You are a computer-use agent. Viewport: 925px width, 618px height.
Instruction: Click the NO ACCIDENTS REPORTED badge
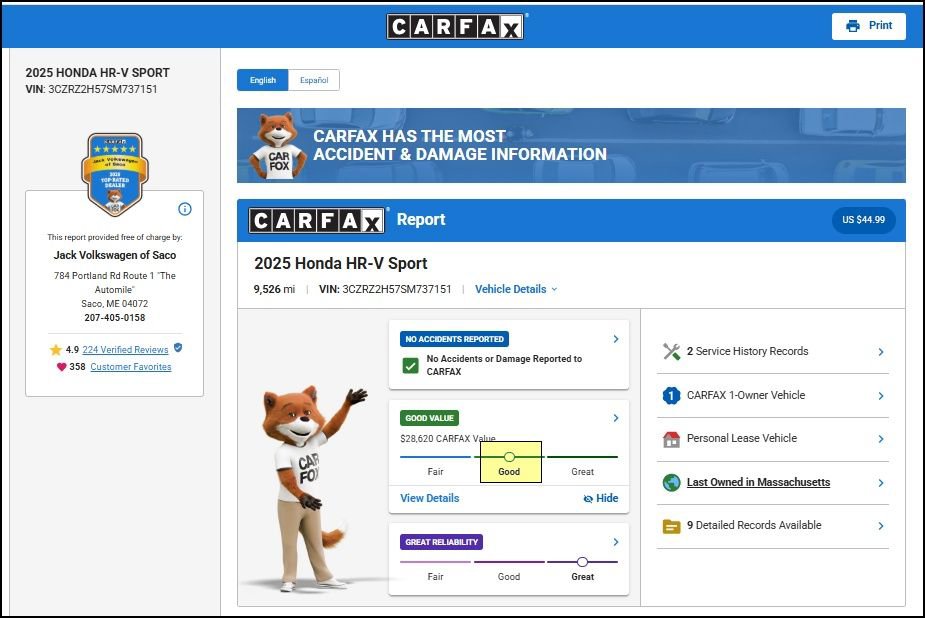point(454,339)
